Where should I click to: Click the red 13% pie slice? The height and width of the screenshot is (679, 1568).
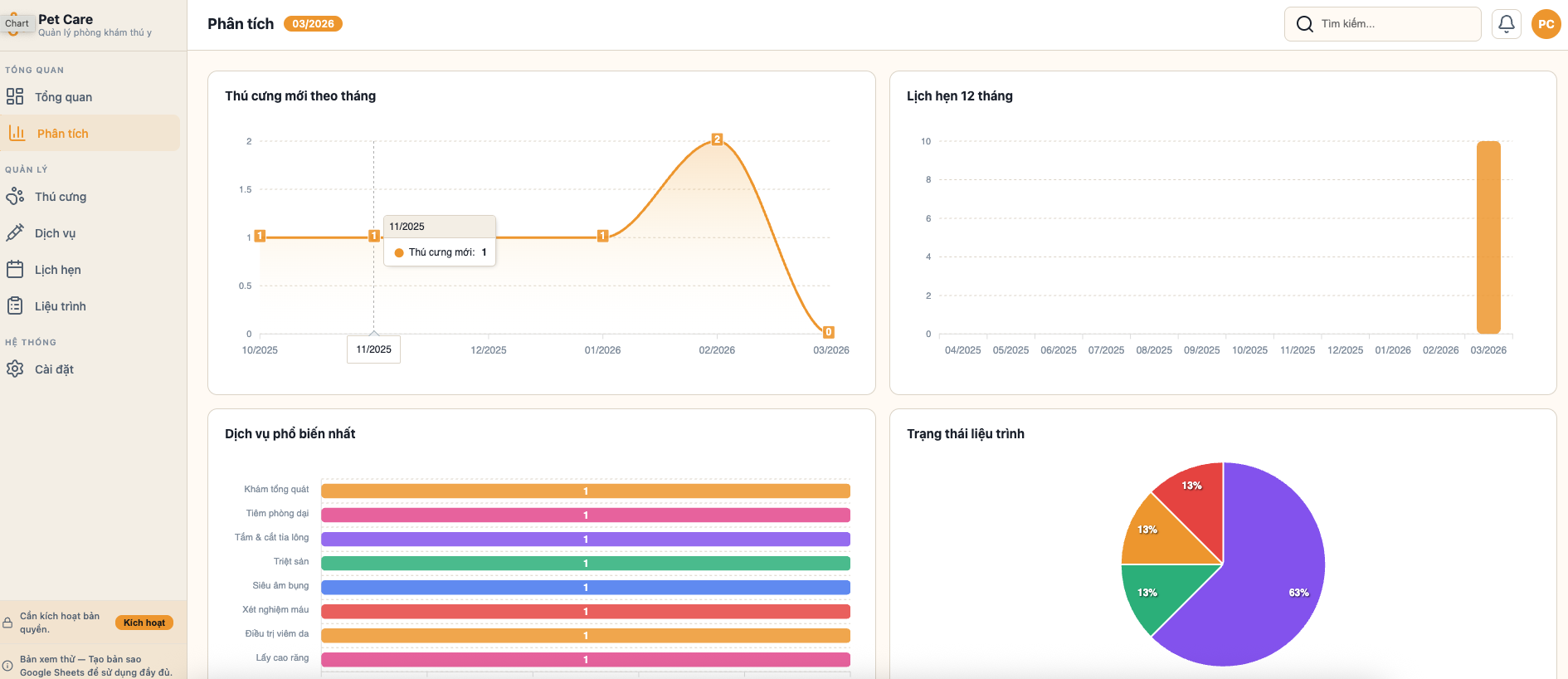1193,502
